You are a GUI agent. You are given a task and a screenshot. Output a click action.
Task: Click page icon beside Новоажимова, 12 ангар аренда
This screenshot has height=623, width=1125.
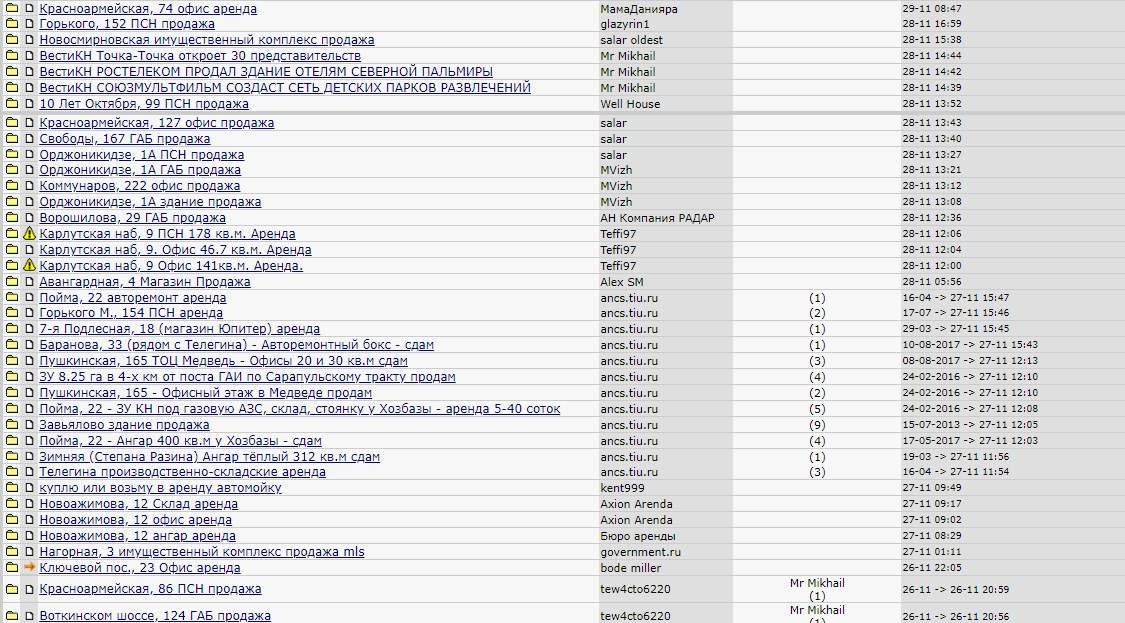(29, 535)
